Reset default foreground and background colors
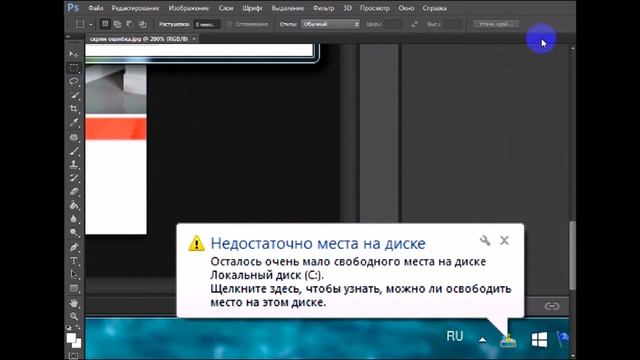This screenshot has height=360, width=640. click(69, 327)
